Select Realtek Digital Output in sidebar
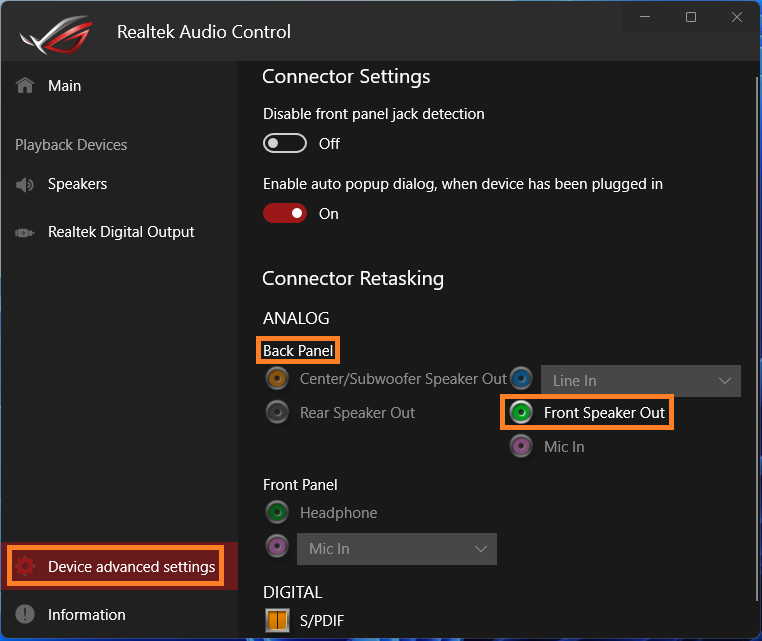This screenshot has width=762, height=641. click(x=119, y=232)
